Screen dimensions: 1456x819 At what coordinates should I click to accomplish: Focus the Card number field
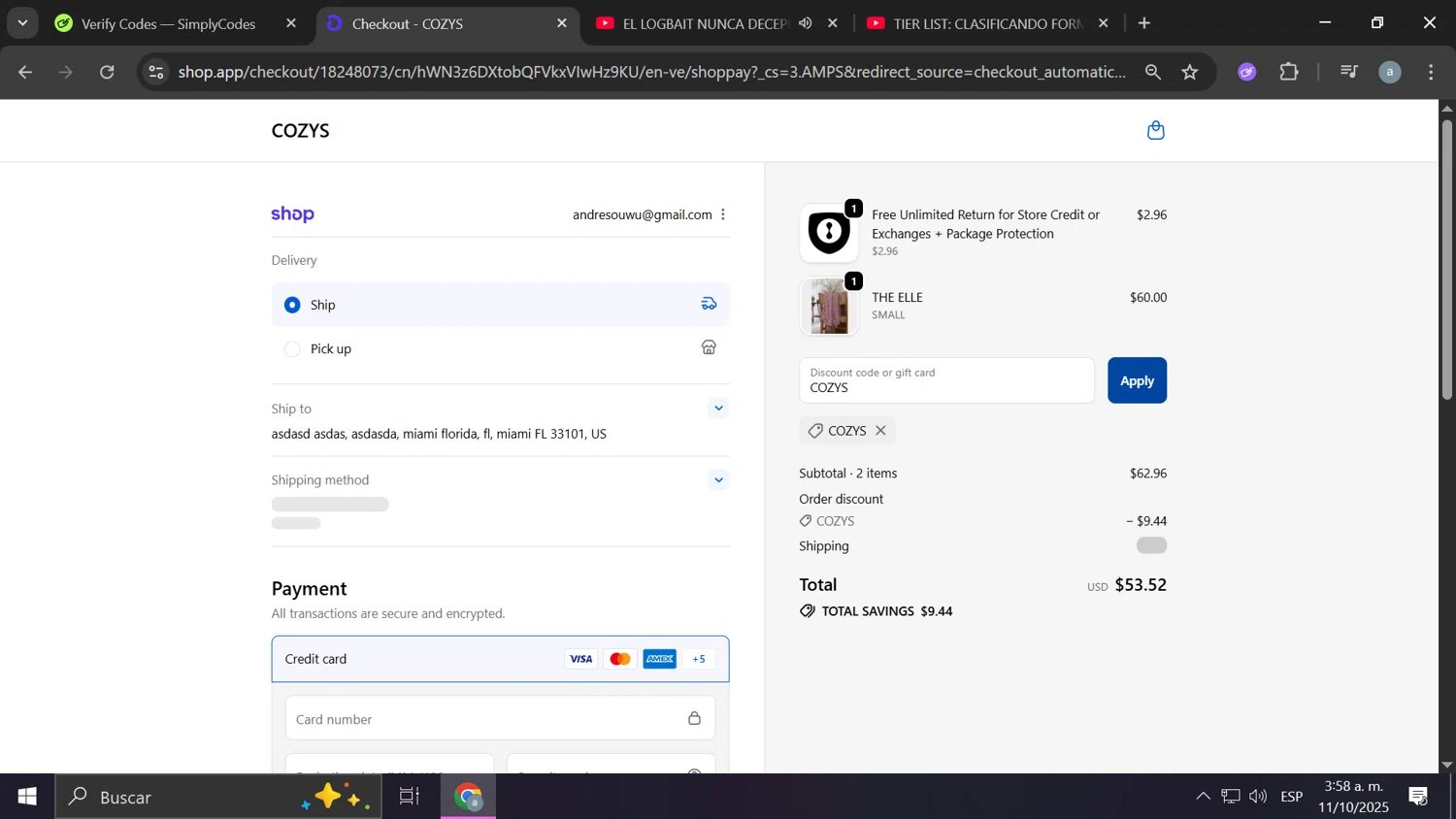click(500, 719)
